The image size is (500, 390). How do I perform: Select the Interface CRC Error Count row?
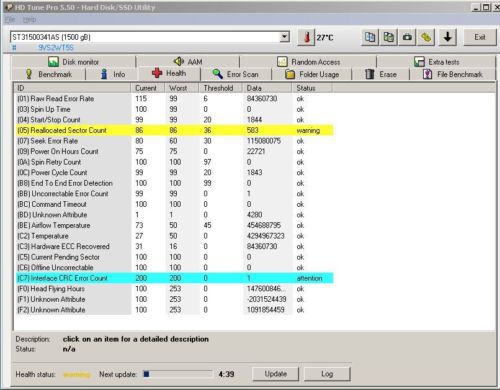175,278
